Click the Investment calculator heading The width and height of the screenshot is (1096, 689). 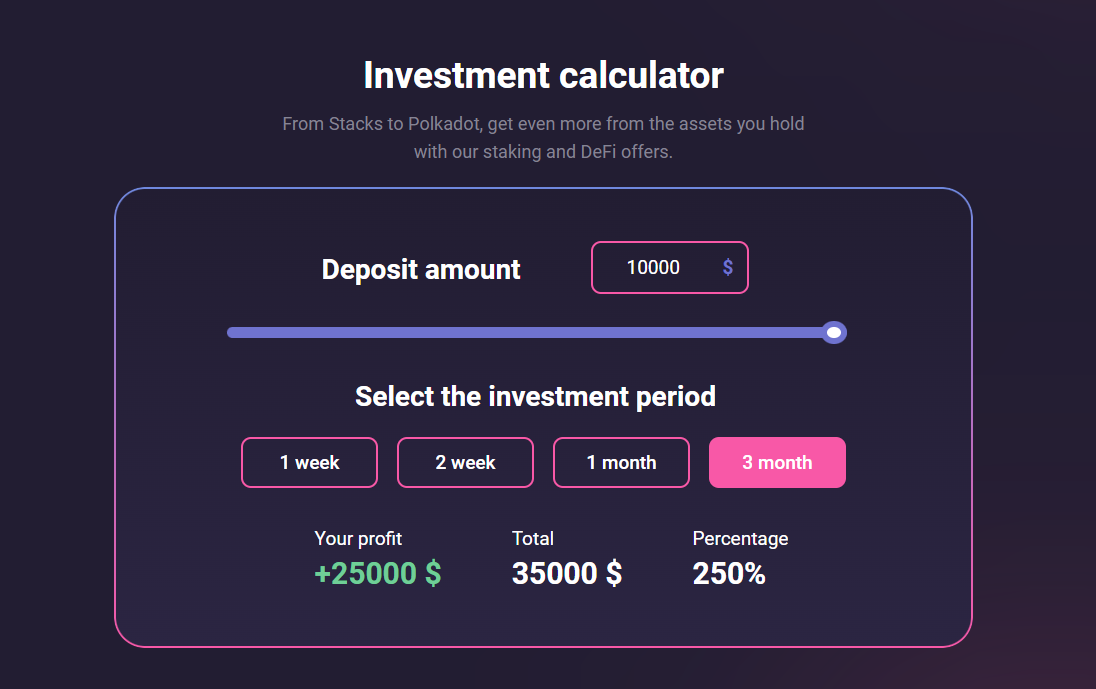point(543,75)
